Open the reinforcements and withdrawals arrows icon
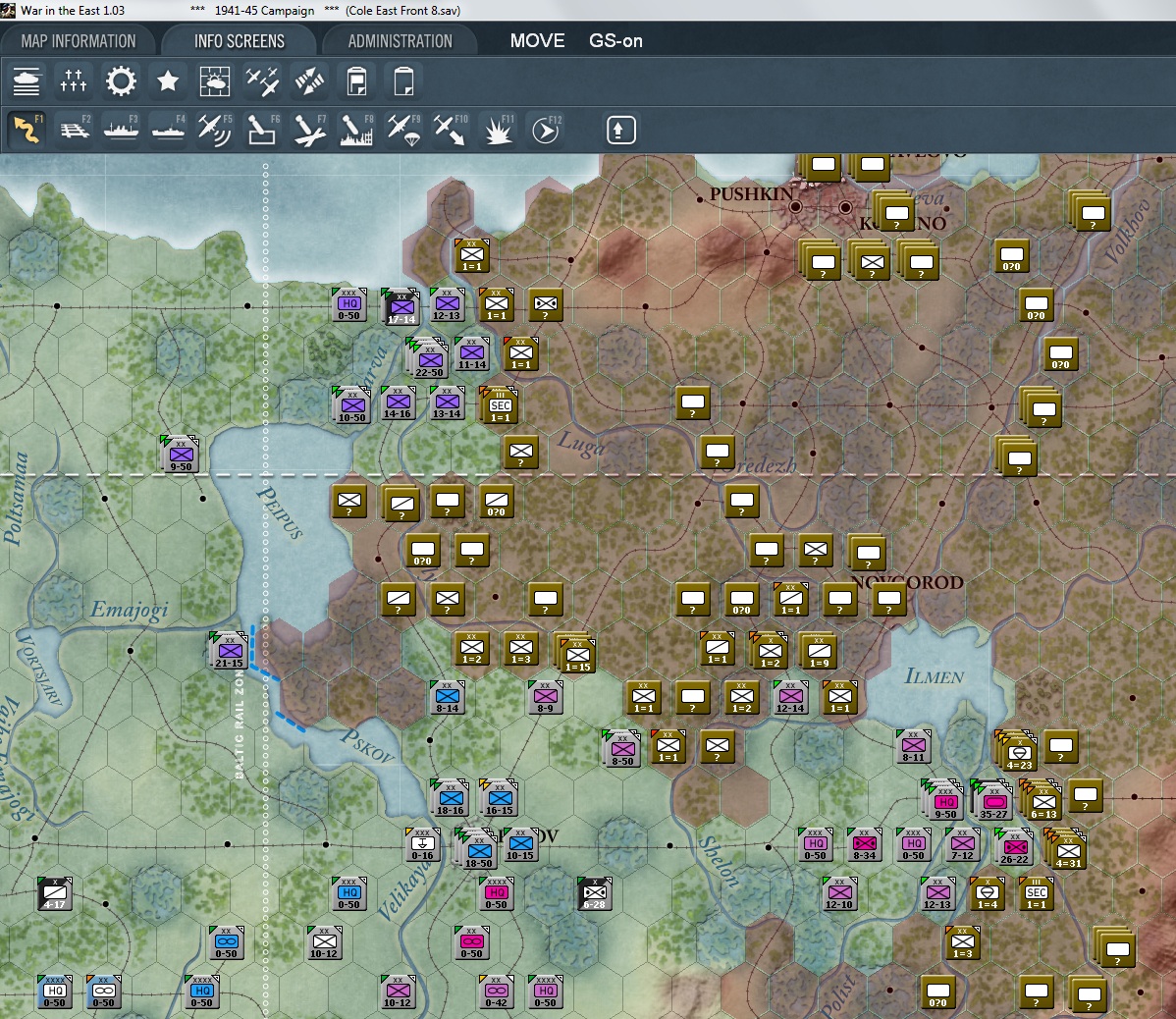Viewport: 1176px width, 1019px height. [310, 81]
